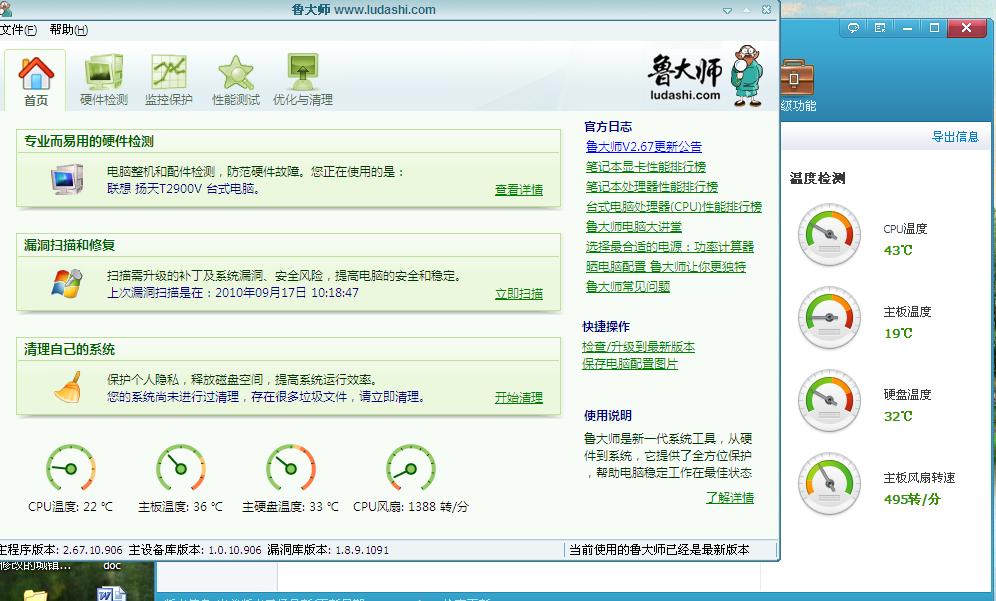Click the Ludashi mascot character icon
The width and height of the screenshot is (996, 601).
click(x=746, y=75)
